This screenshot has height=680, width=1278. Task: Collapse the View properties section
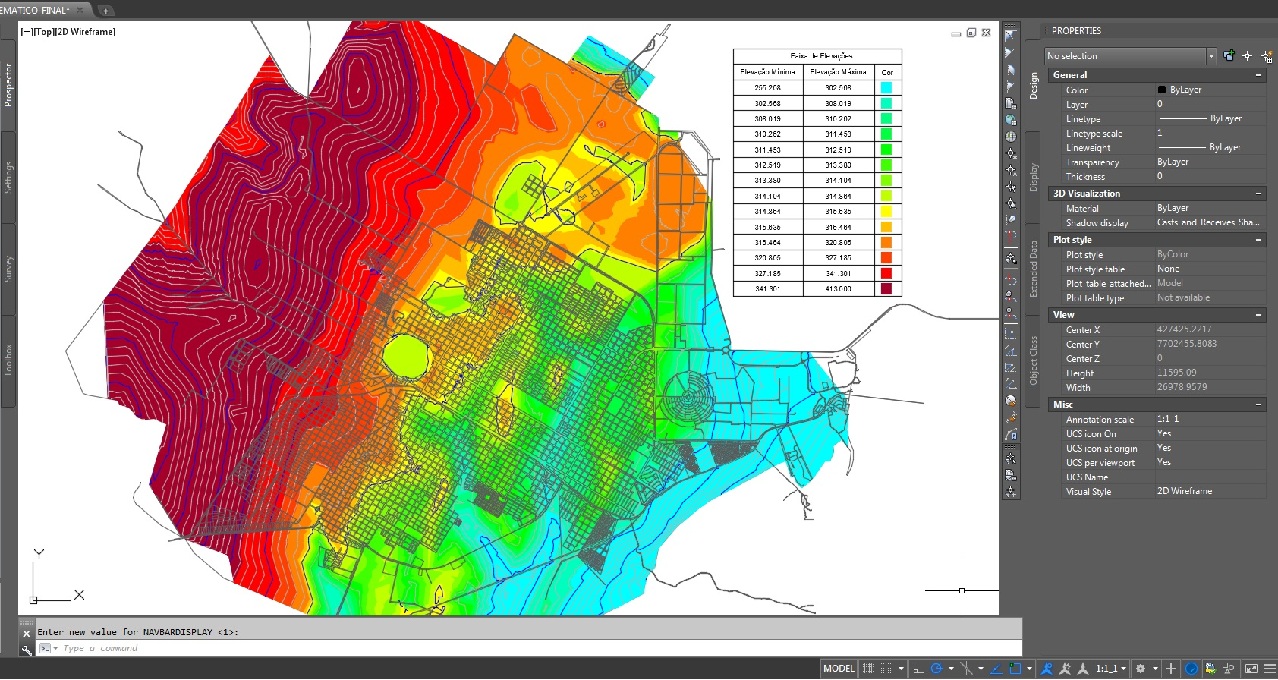click(1258, 314)
